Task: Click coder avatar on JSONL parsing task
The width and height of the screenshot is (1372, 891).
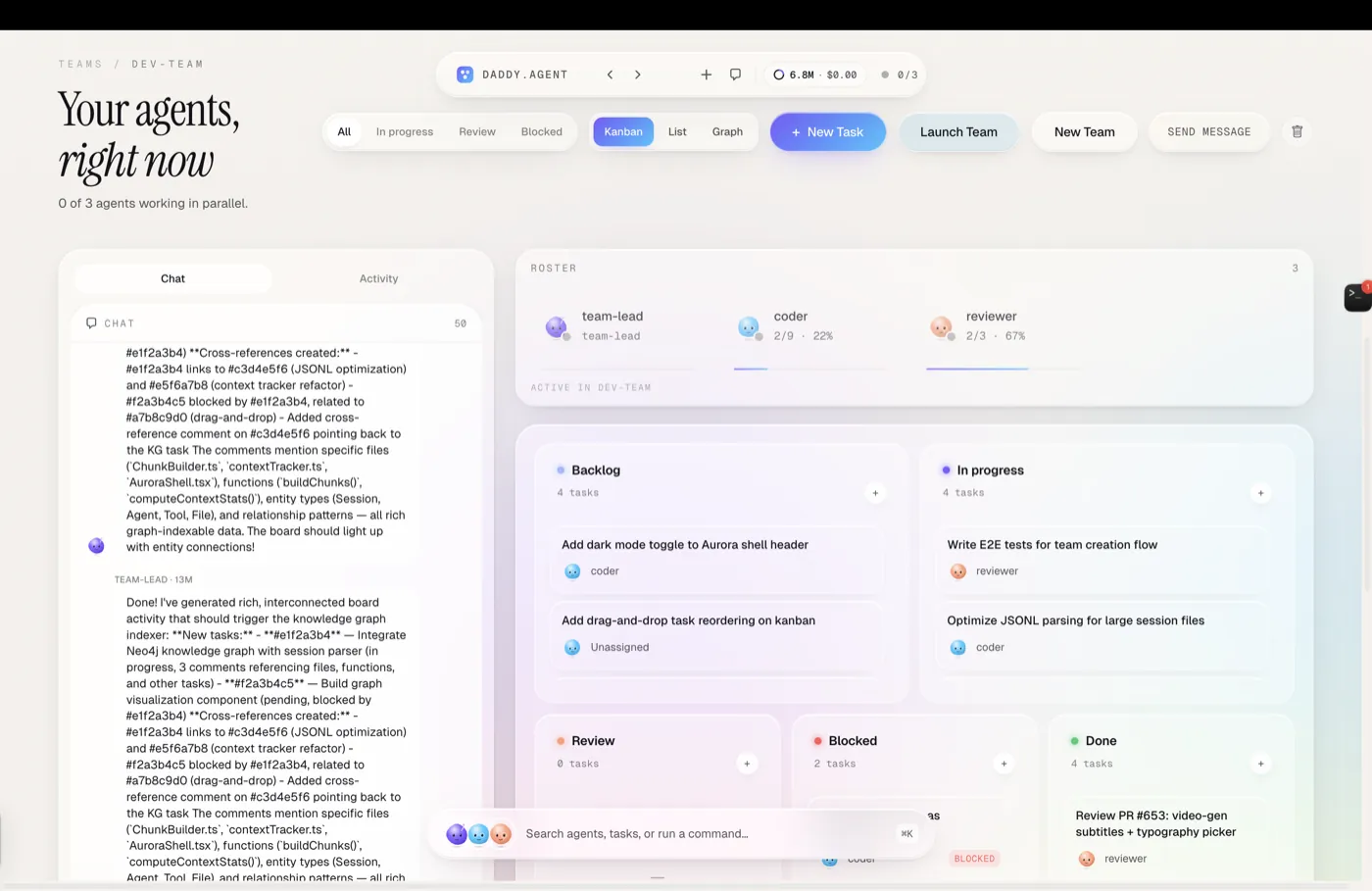Action: 958,647
